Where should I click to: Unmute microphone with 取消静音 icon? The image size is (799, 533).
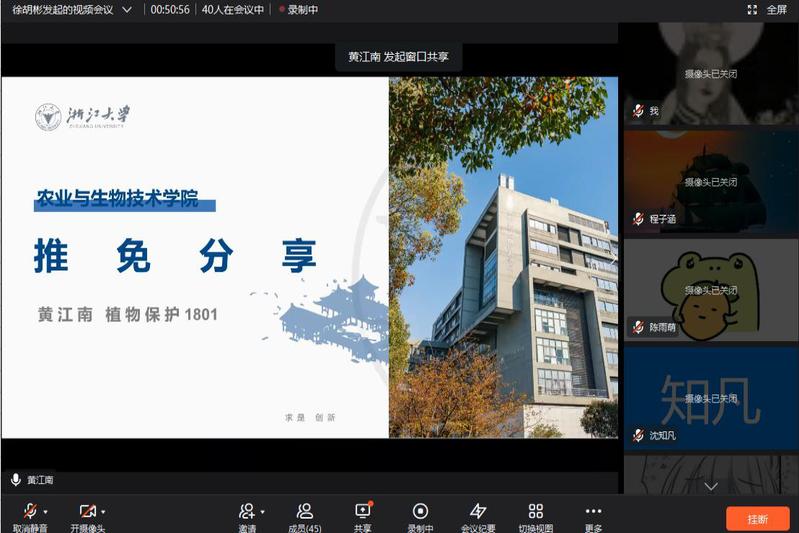[30, 511]
